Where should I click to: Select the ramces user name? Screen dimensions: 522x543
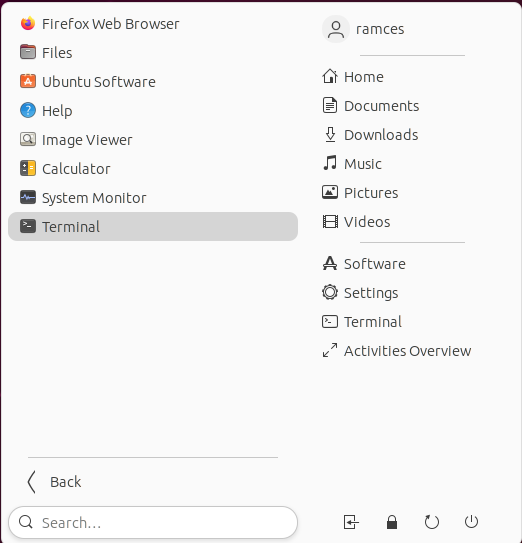380,29
